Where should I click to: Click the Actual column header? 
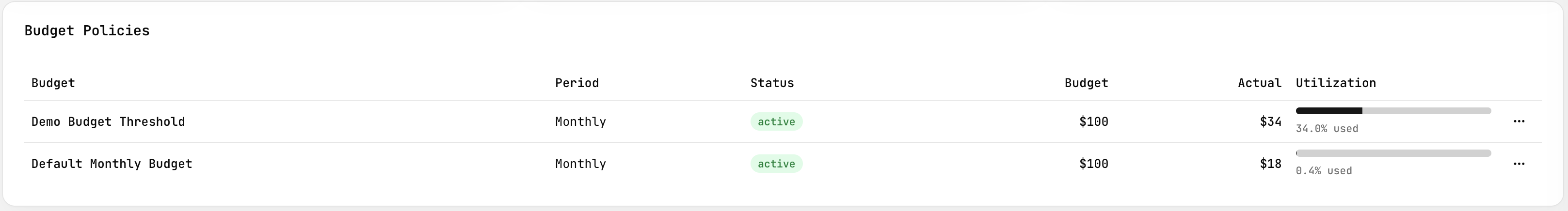(x=1259, y=83)
